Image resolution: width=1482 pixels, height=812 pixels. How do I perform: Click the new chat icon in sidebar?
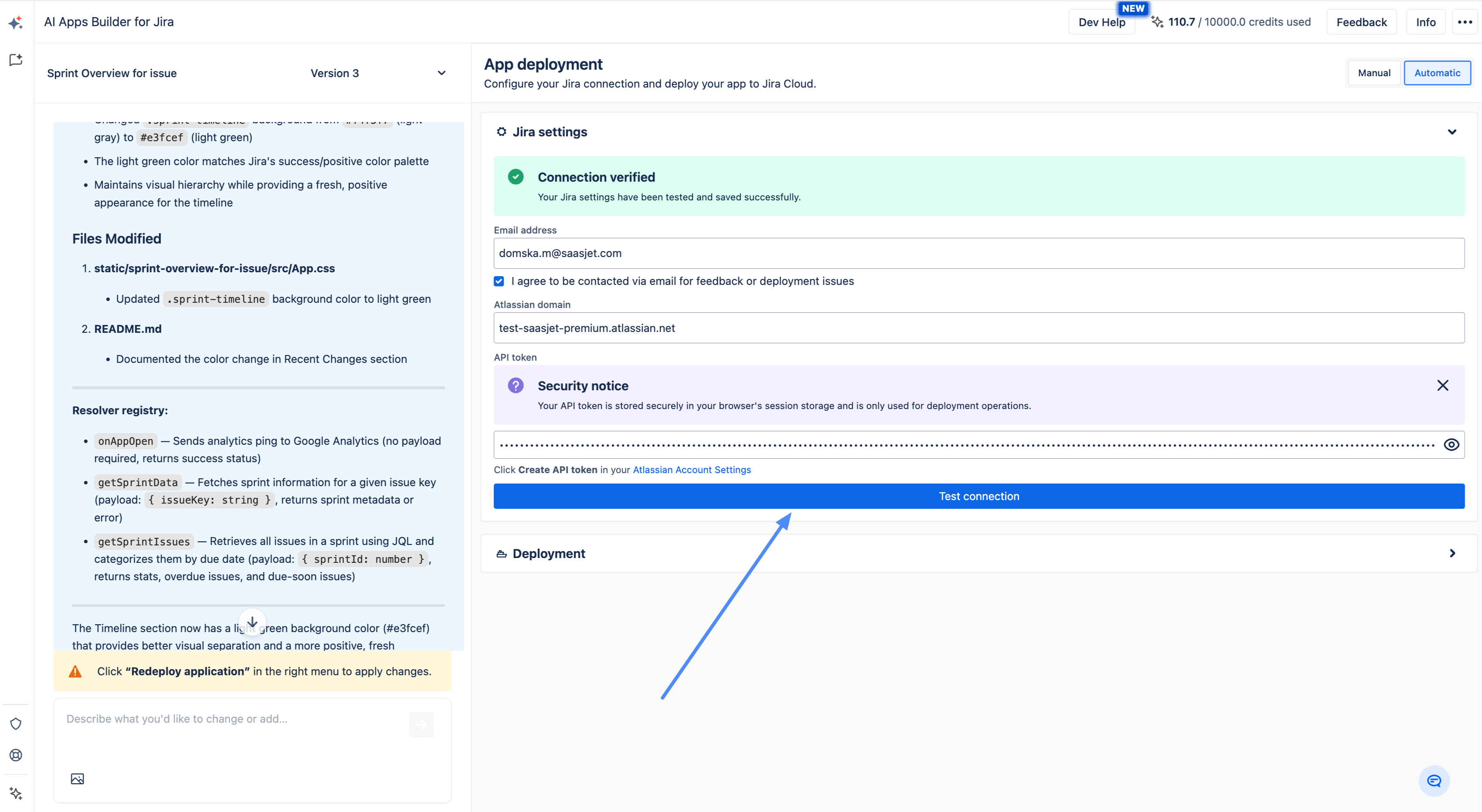tap(16, 60)
